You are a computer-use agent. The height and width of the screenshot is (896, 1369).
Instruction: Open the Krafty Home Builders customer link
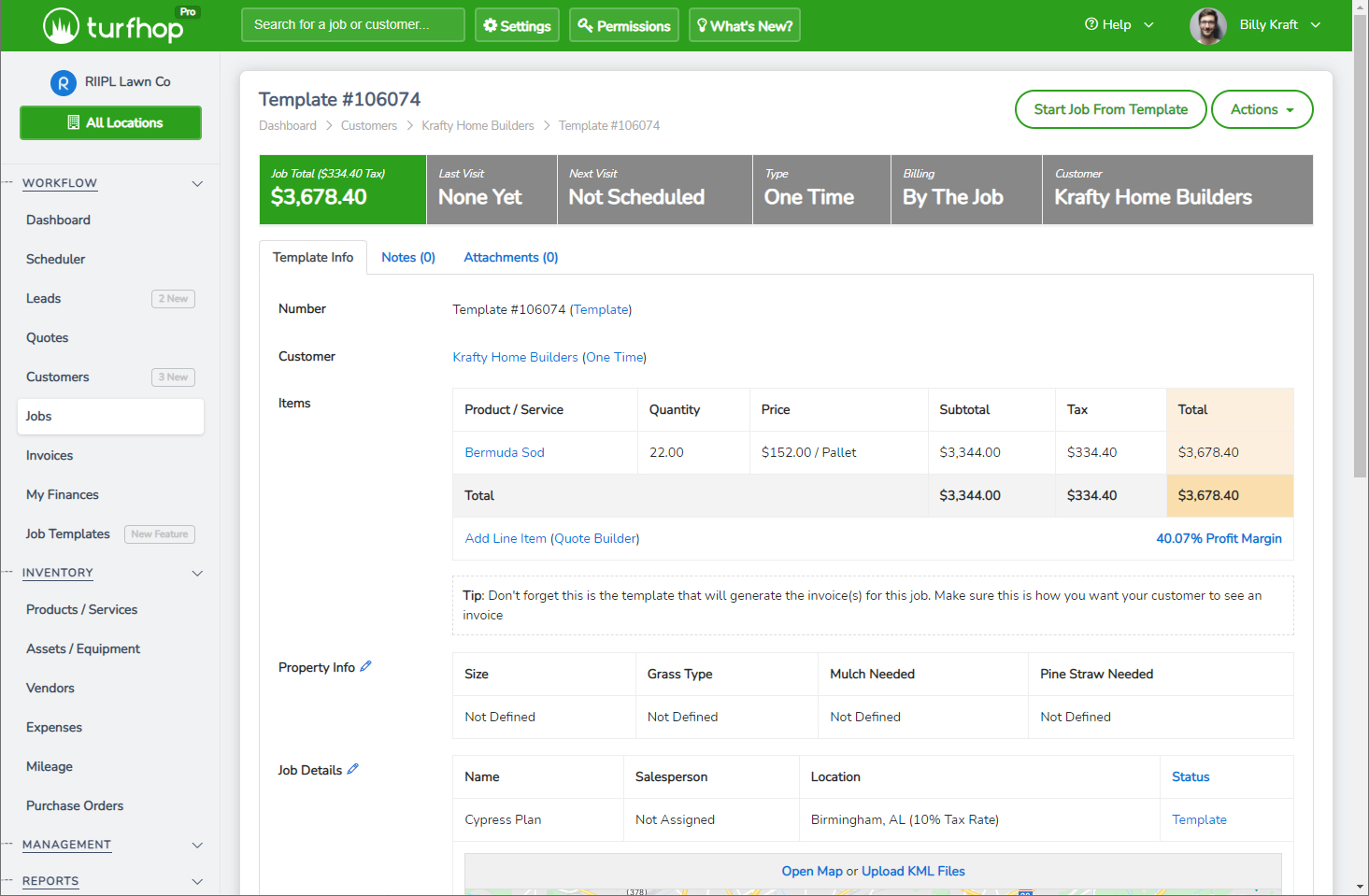[x=516, y=357]
